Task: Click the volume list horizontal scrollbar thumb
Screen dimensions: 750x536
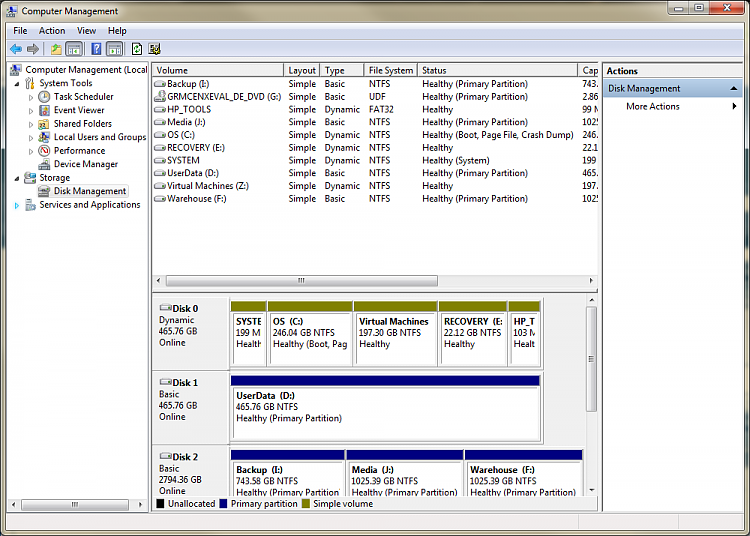Action: [301, 281]
